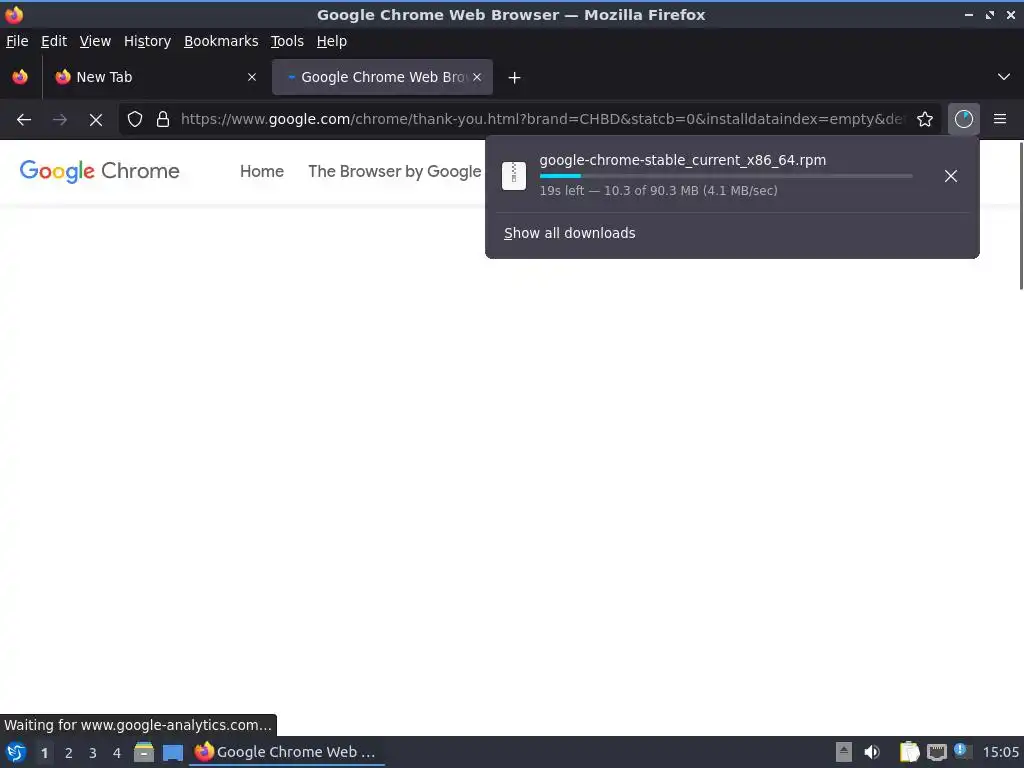
Task: Open the Tools menu
Action: [287, 41]
